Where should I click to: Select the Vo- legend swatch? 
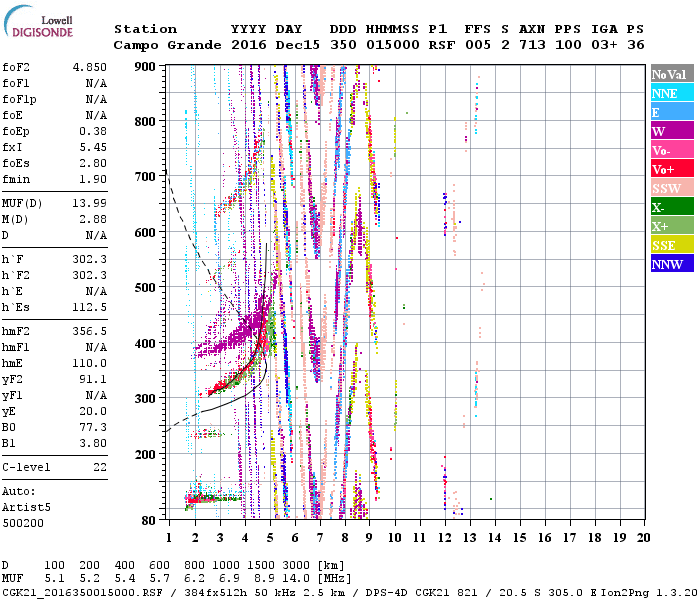click(672, 150)
